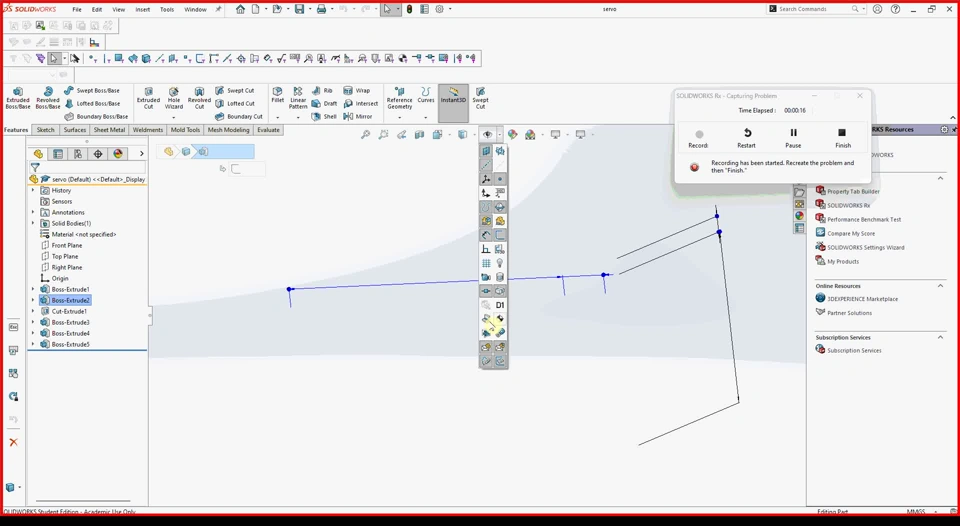
Task: Choose the Wrap feature
Action: 357,91
